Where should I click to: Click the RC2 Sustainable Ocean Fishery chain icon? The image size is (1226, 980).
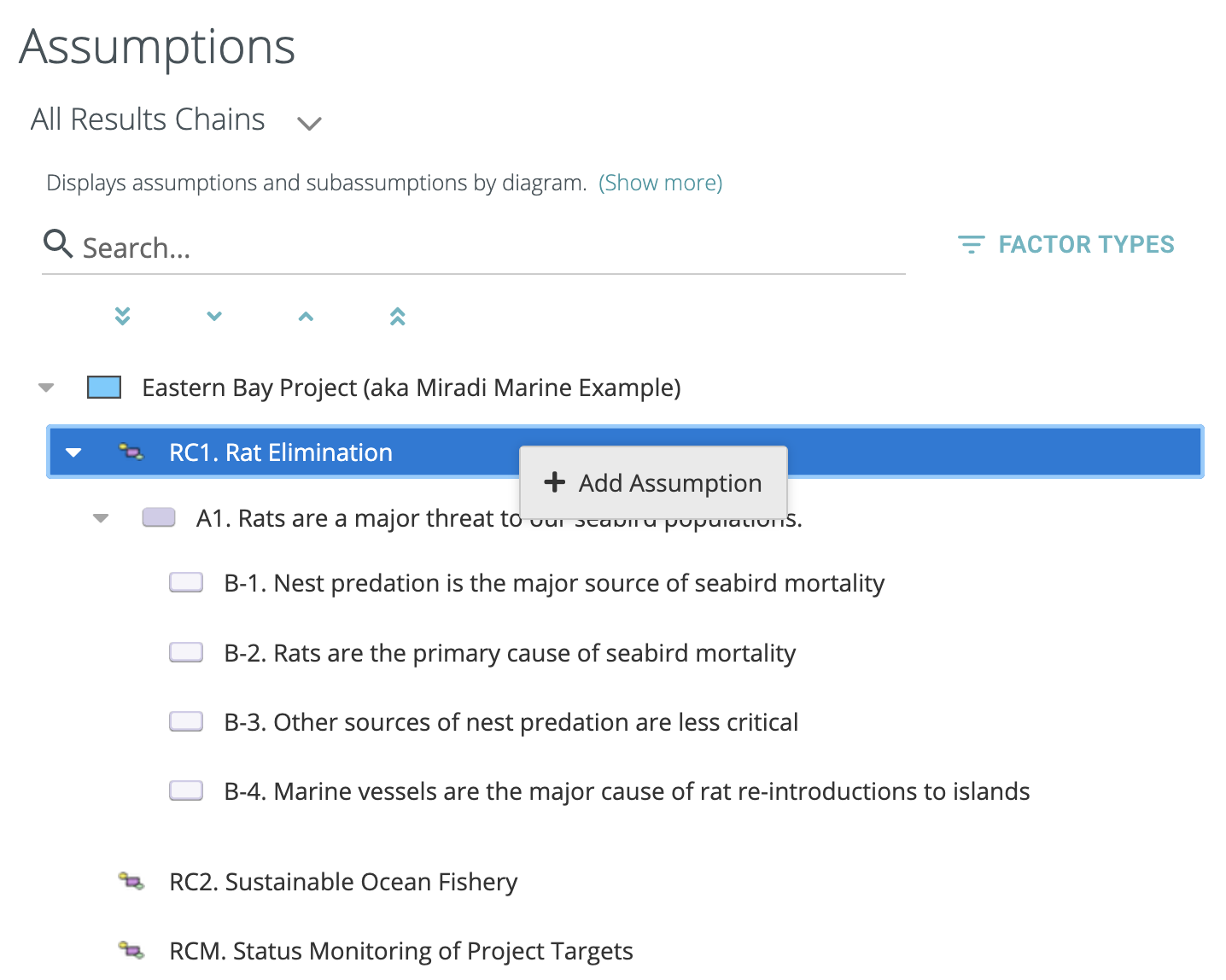tap(131, 881)
